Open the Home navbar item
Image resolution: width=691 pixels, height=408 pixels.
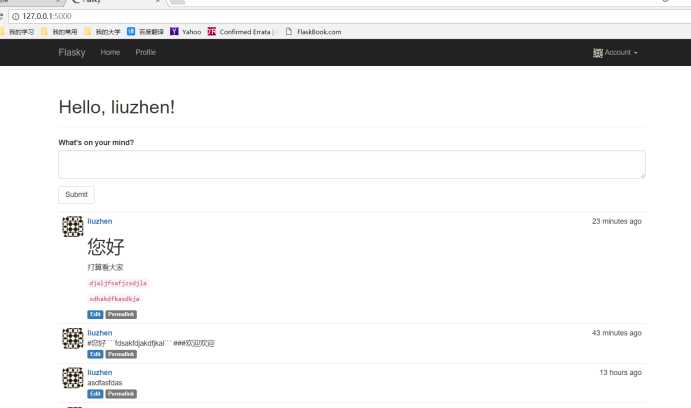[110, 52]
